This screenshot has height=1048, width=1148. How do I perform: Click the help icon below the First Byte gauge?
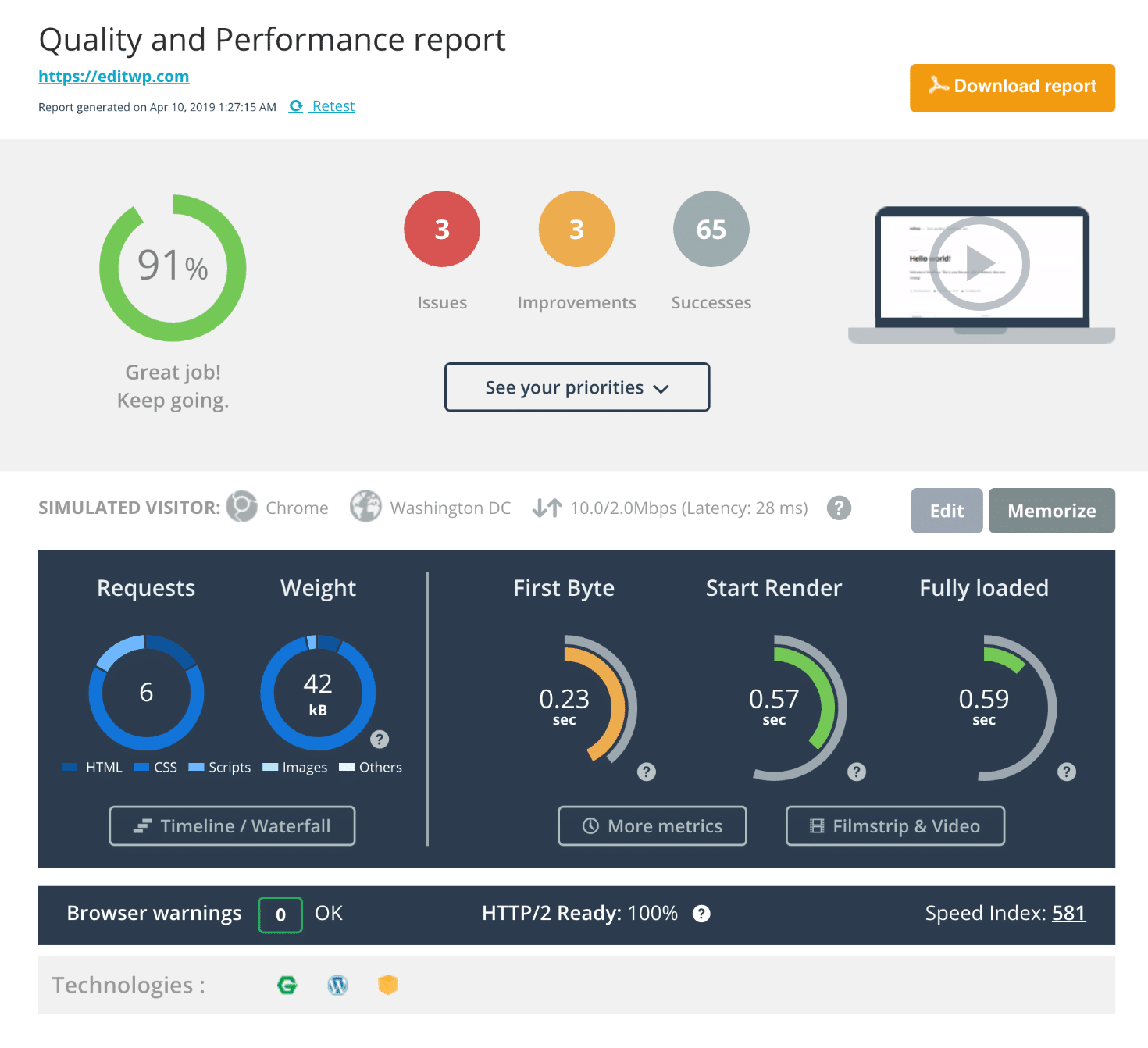pos(646,772)
